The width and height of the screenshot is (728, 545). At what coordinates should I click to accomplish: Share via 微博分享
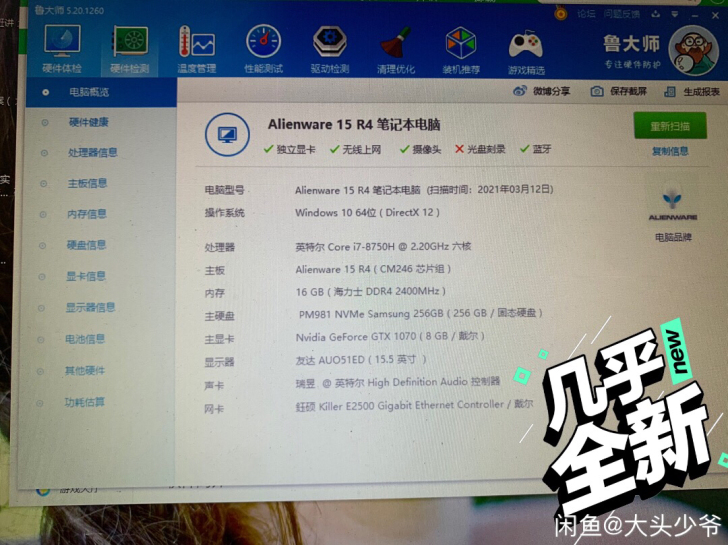[x=541, y=91]
